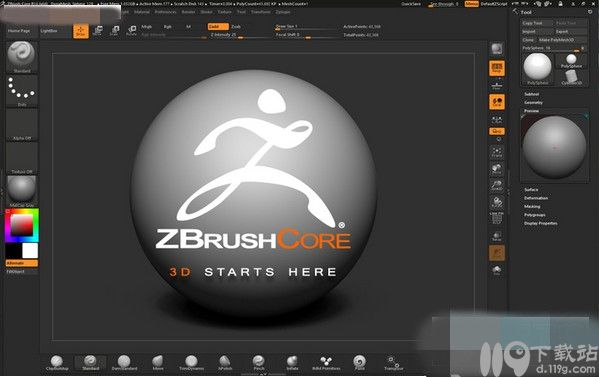Expand the Subtool section
The image size is (599, 377).
click(531, 94)
